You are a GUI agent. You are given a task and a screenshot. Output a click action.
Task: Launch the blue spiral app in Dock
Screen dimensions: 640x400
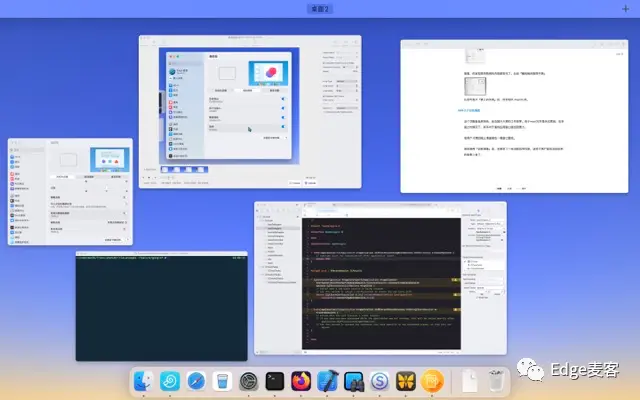click(x=170, y=381)
